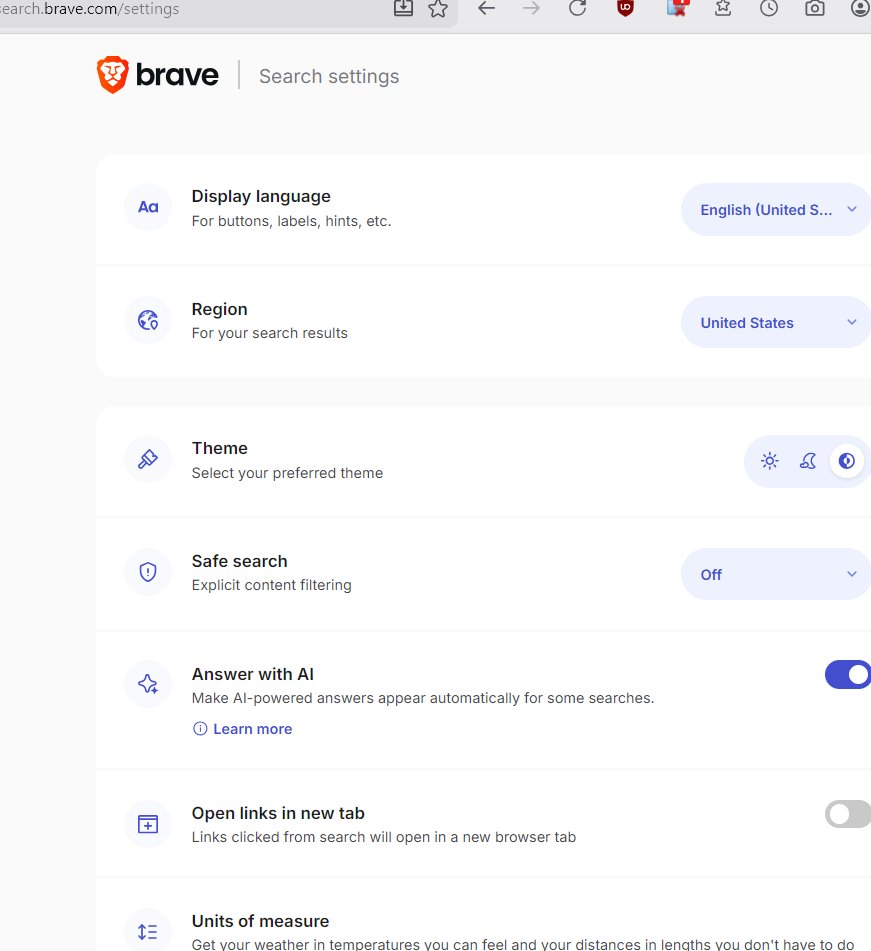The height and width of the screenshot is (951, 871).
Task: Open the history clock icon
Action: click(768, 8)
